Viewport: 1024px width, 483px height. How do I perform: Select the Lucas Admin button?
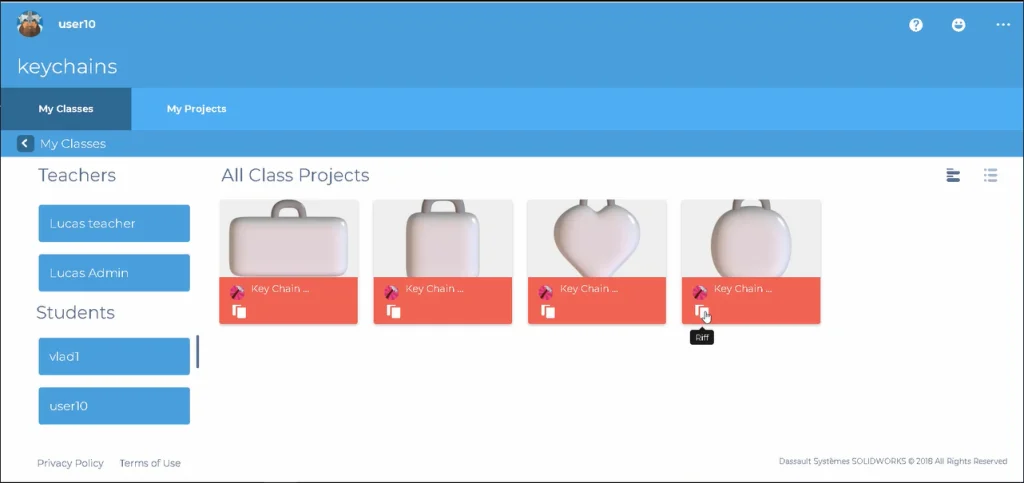point(114,273)
